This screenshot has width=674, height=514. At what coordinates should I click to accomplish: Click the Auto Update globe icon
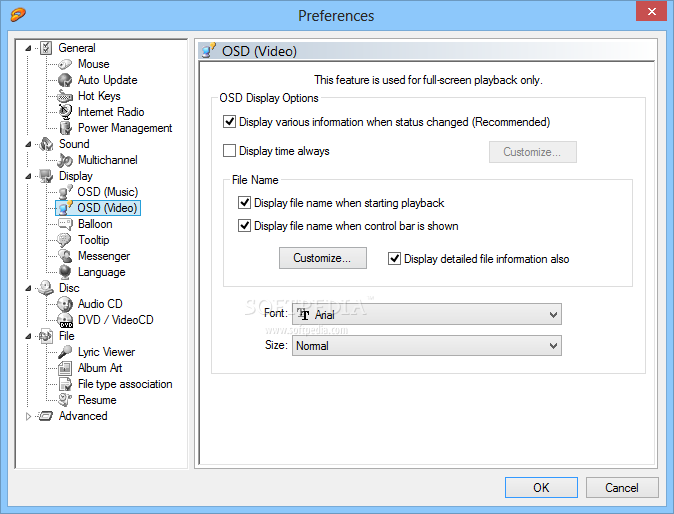tap(65, 80)
